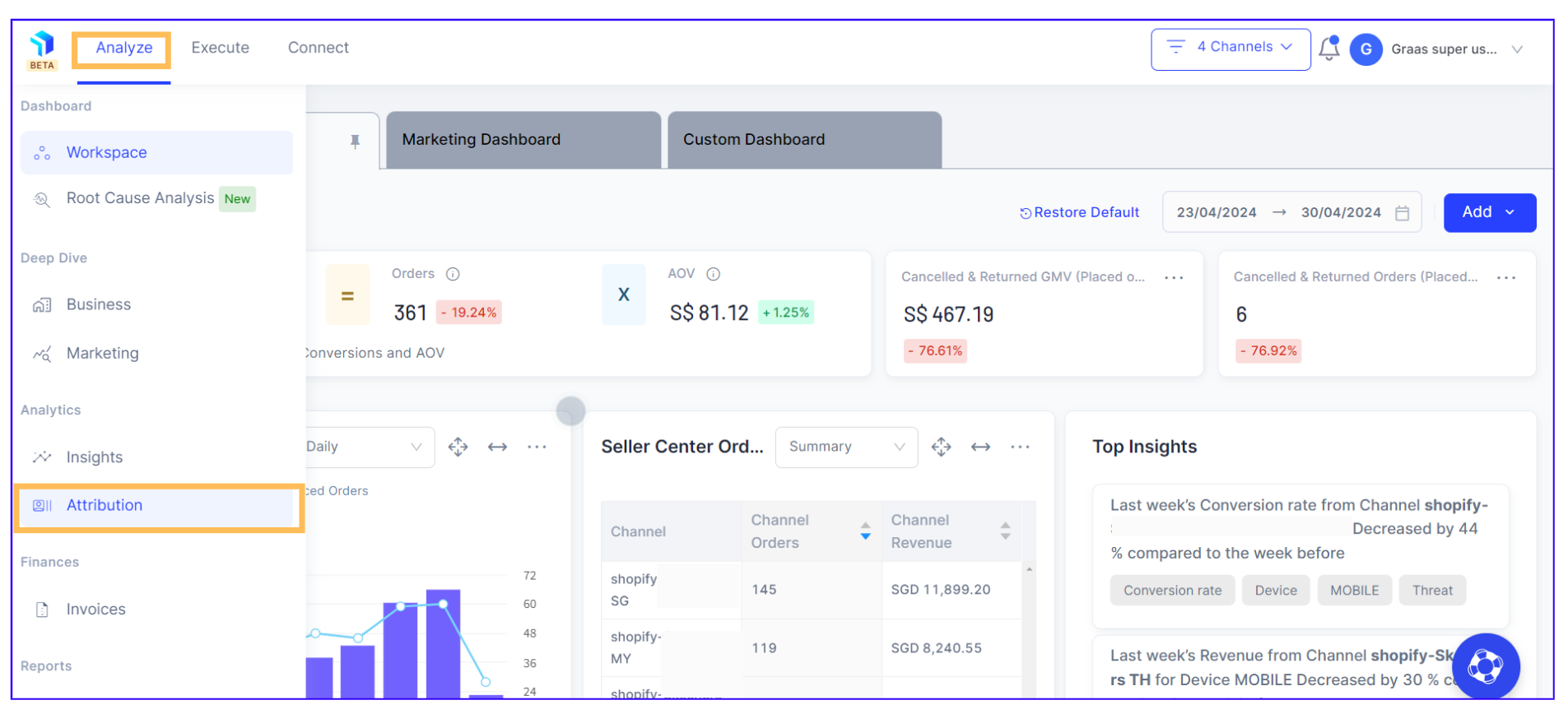Click horizontal expand icon beside Daily dropdown
The height and width of the screenshot is (714, 1568).
pyautogui.click(x=497, y=447)
